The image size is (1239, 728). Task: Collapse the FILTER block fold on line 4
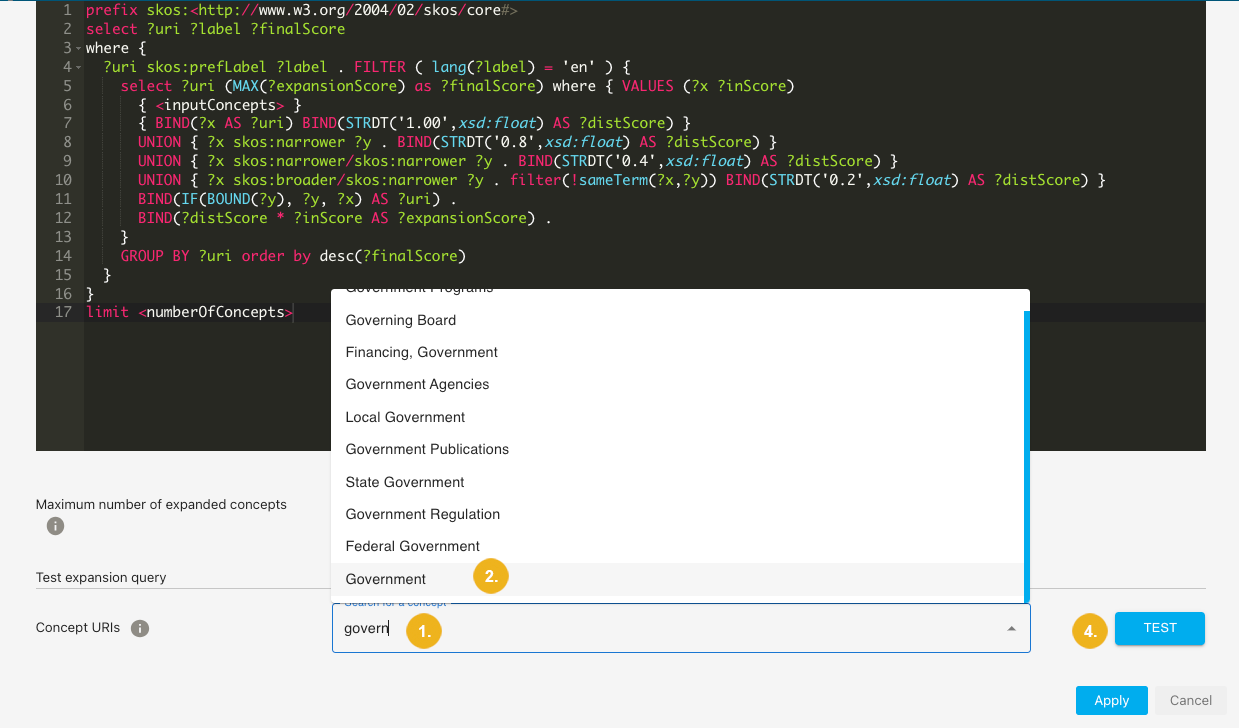click(78, 66)
